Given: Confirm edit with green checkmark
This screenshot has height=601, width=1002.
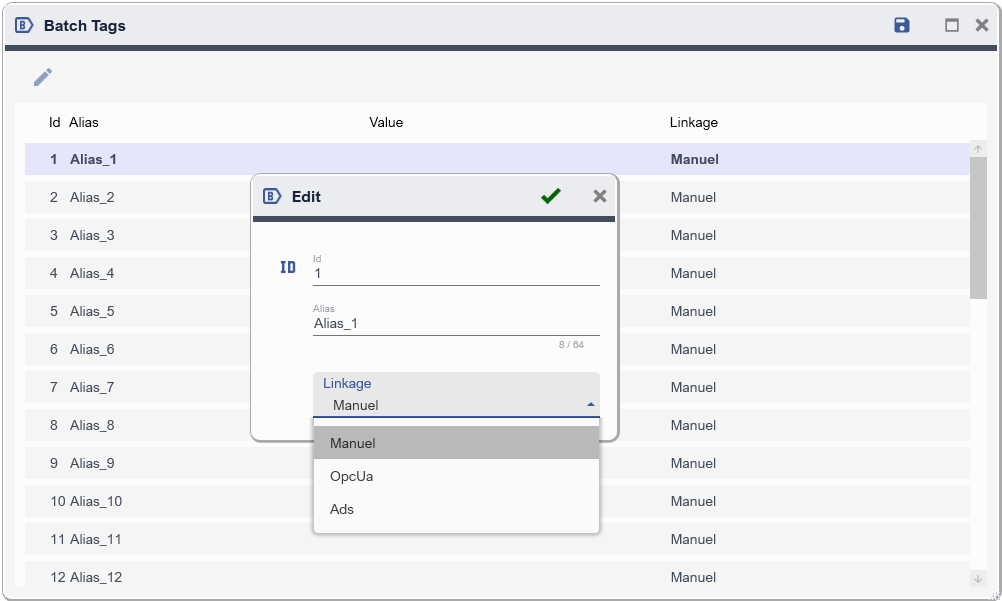Looking at the screenshot, I should click(x=550, y=196).
